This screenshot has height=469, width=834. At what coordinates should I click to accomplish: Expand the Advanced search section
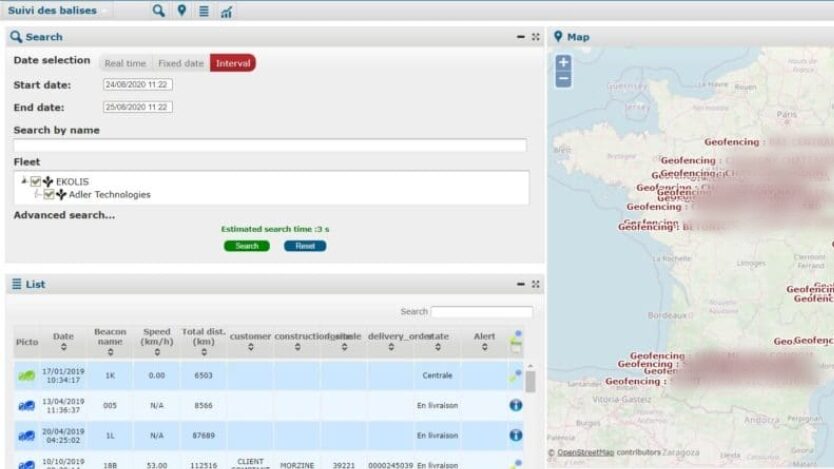[64, 215]
